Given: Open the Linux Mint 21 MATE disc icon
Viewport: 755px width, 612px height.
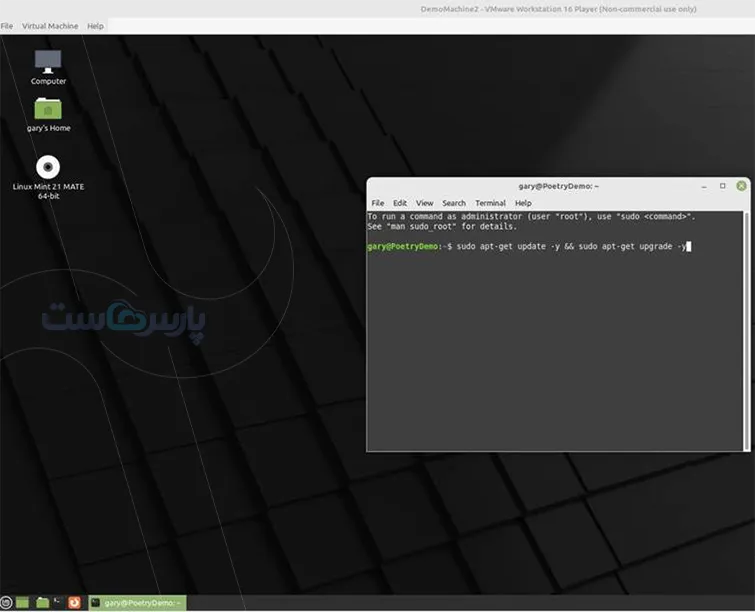Looking at the screenshot, I should pos(48,177).
